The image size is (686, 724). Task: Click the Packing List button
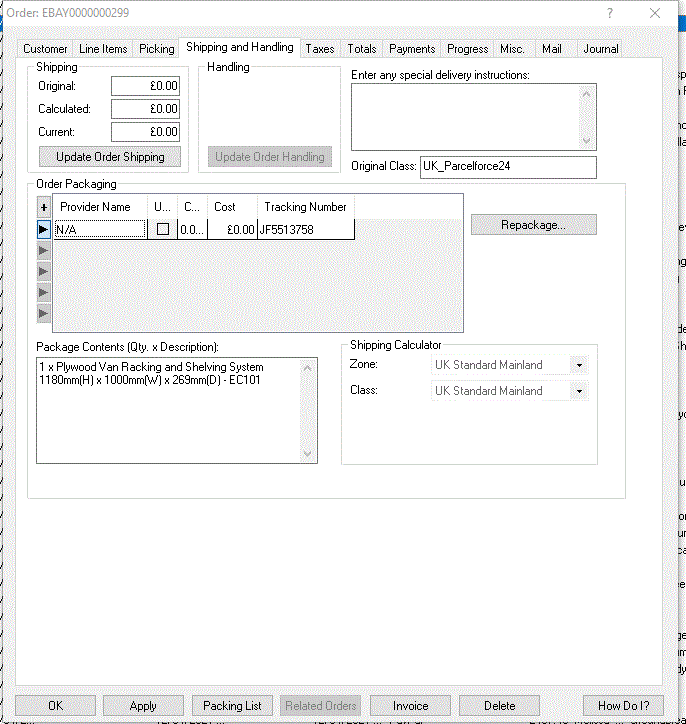(232, 705)
